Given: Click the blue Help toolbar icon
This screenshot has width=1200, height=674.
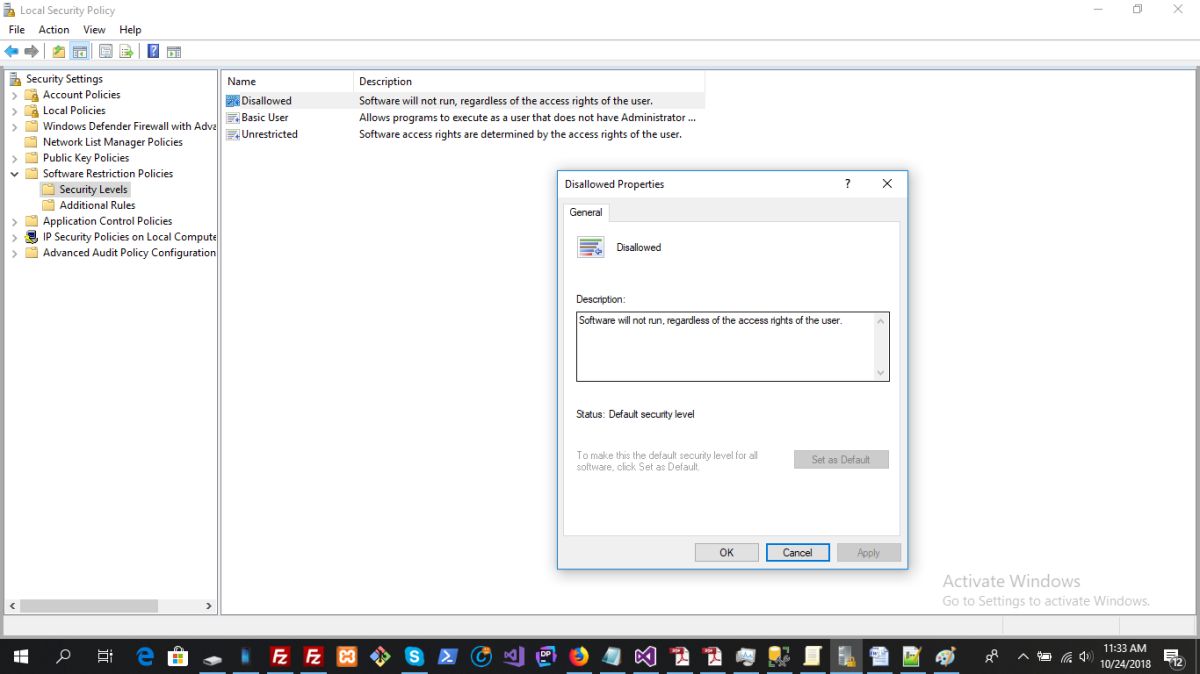Looking at the screenshot, I should pyautogui.click(x=153, y=52).
